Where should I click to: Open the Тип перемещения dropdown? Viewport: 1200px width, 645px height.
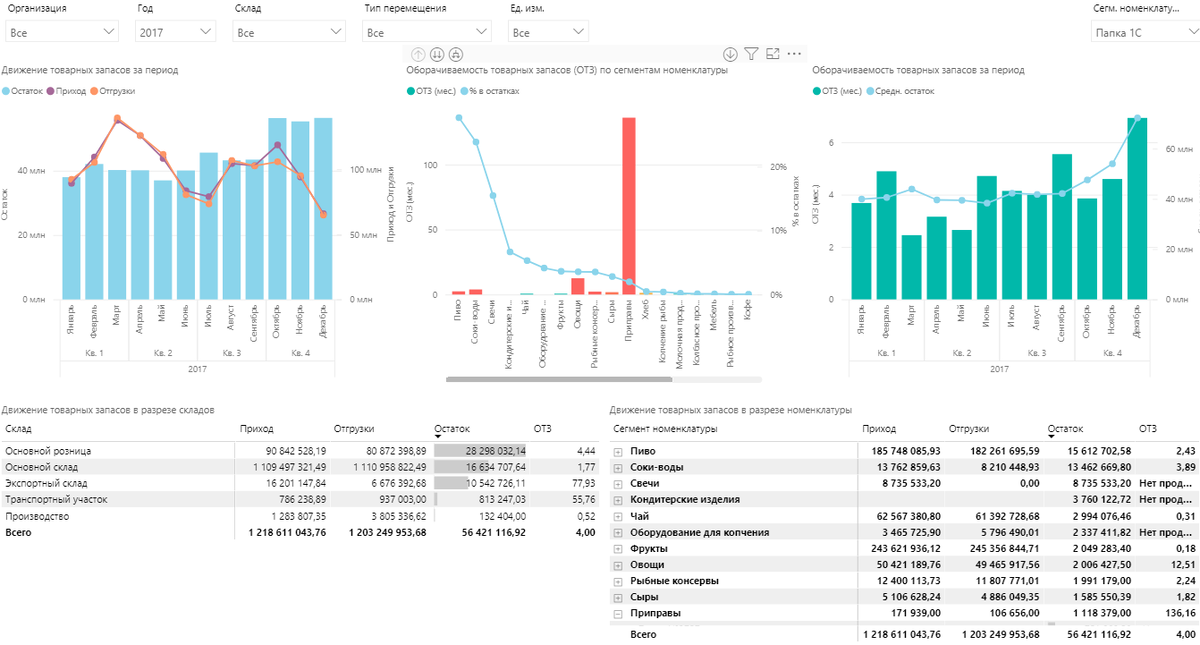tap(424, 32)
